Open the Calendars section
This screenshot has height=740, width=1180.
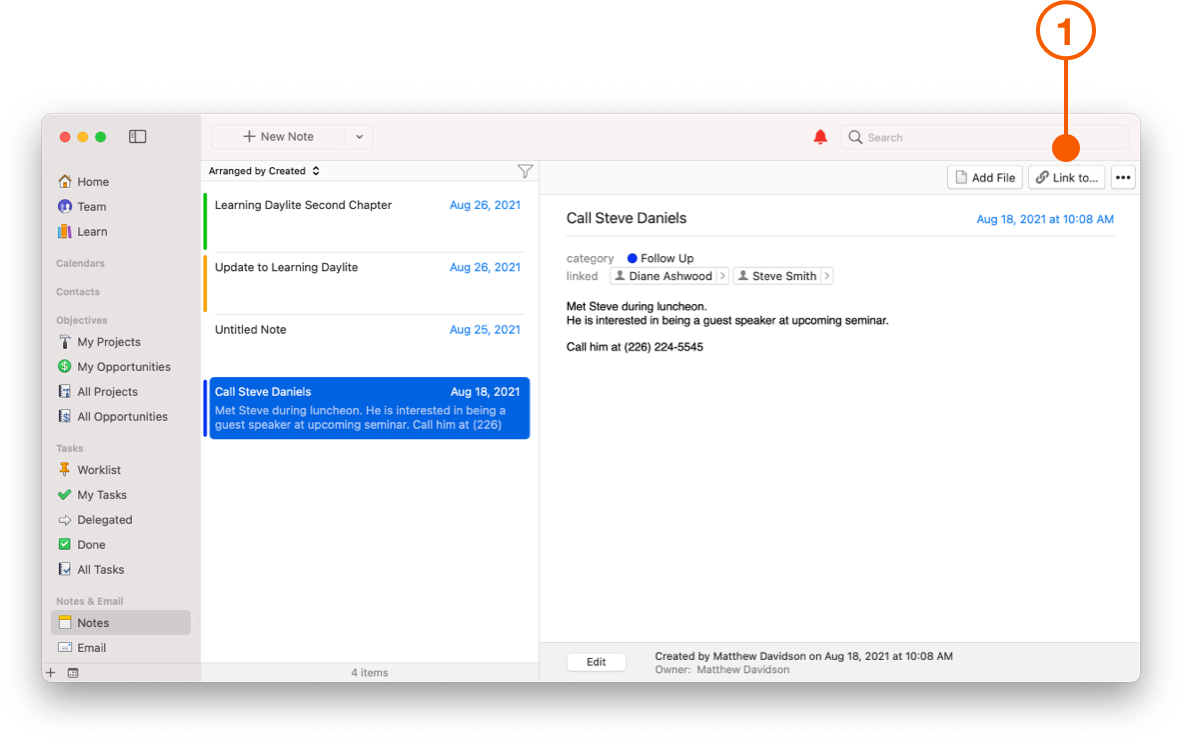pos(80,263)
